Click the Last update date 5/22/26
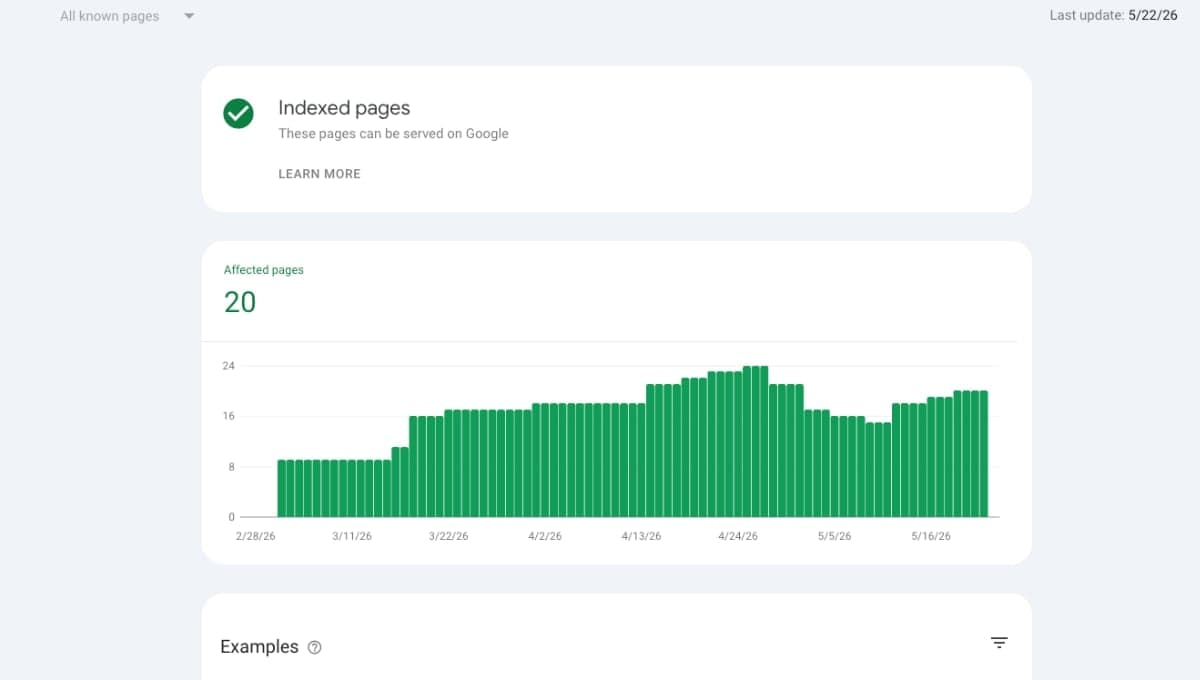 [1153, 16]
